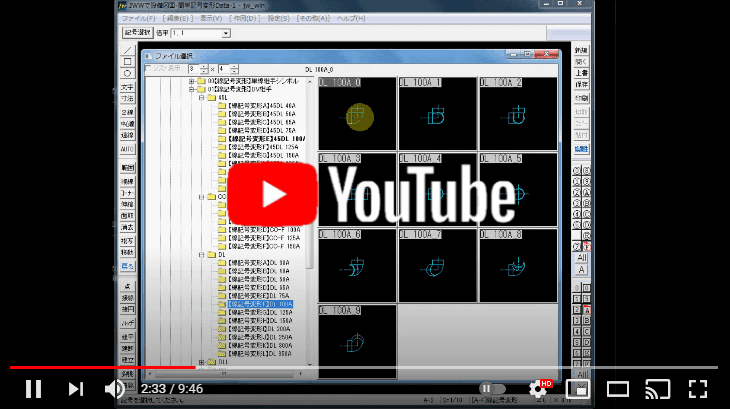Open the 表示(V) menu
Viewport: 730px width, 409px height.
pos(211,19)
